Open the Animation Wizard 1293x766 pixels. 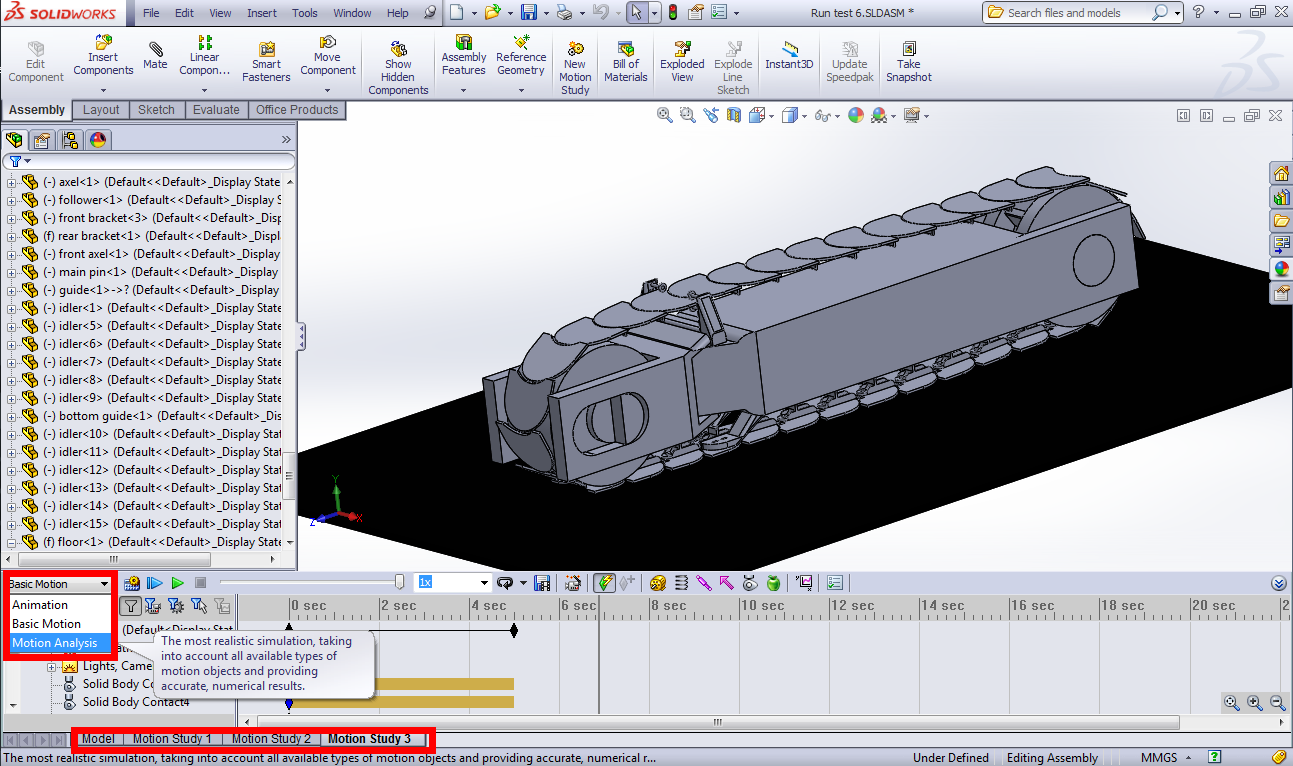573,583
